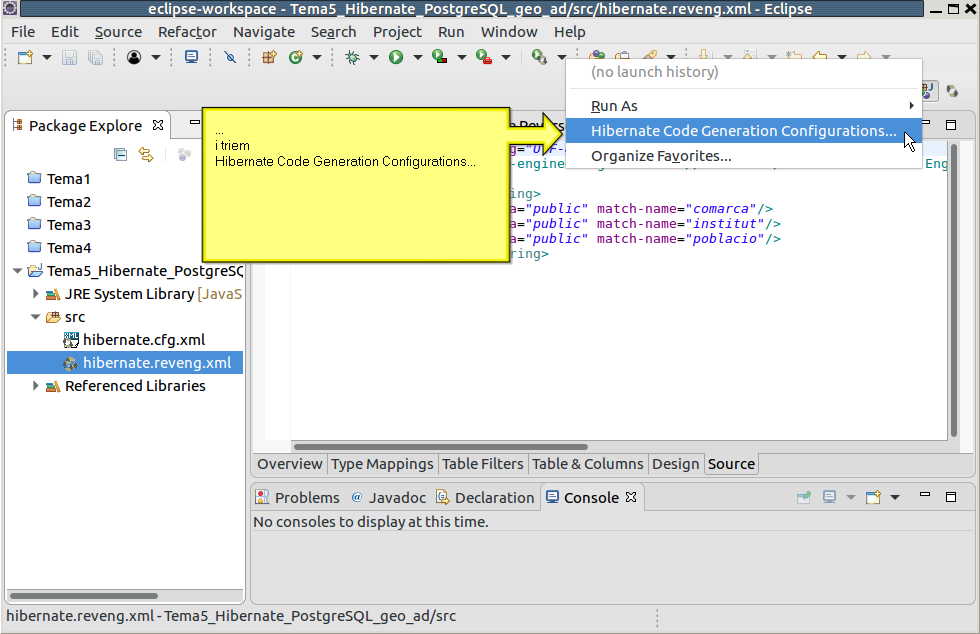The image size is (980, 634).
Task: Switch to Table & Columns tab
Action: [588, 464]
